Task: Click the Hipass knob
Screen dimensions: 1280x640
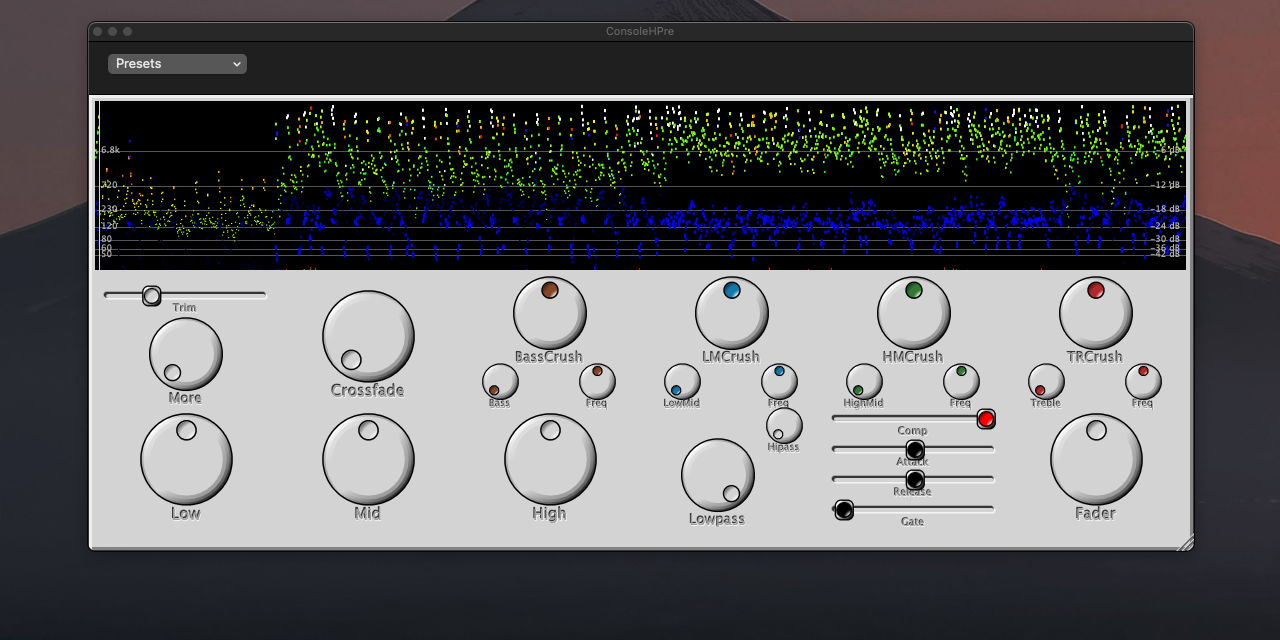Action: 784,426
